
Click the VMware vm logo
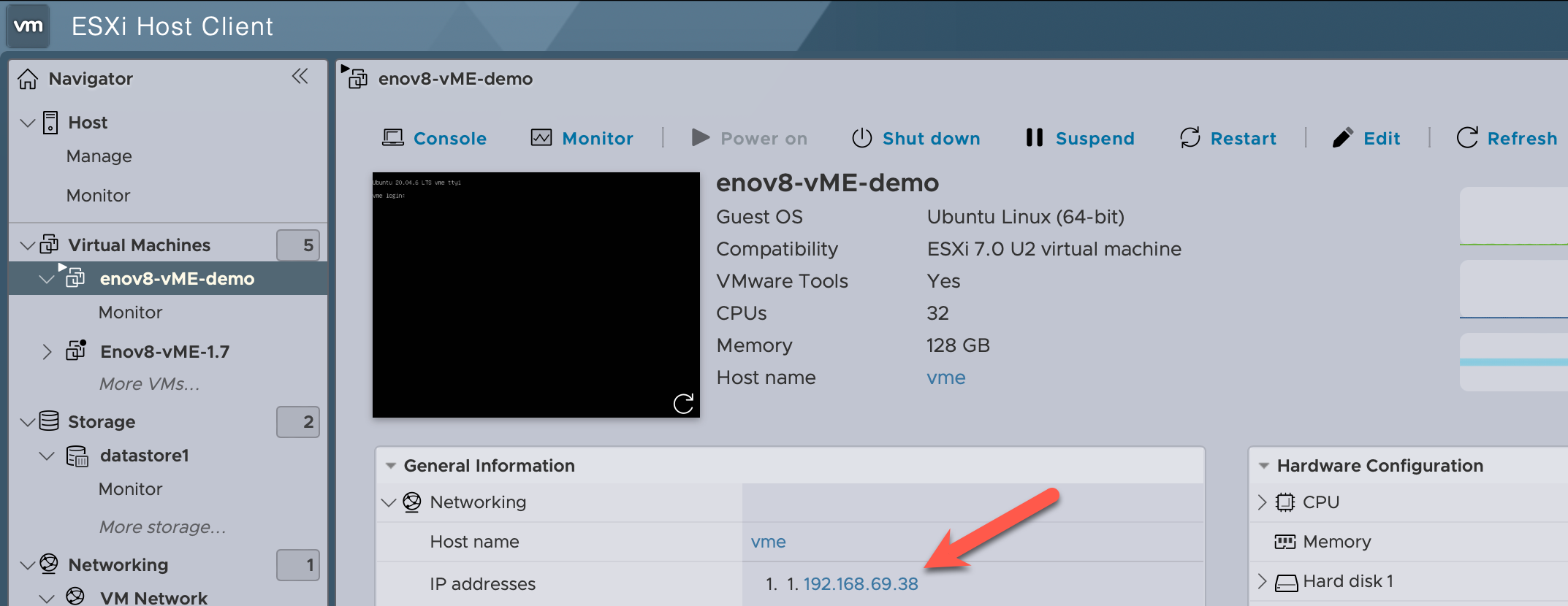[x=28, y=26]
